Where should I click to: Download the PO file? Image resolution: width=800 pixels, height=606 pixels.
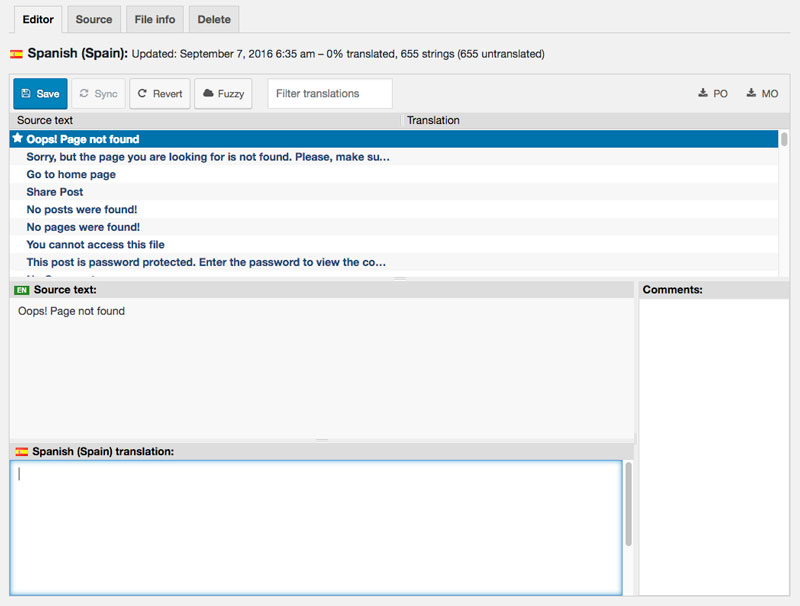[x=713, y=94]
